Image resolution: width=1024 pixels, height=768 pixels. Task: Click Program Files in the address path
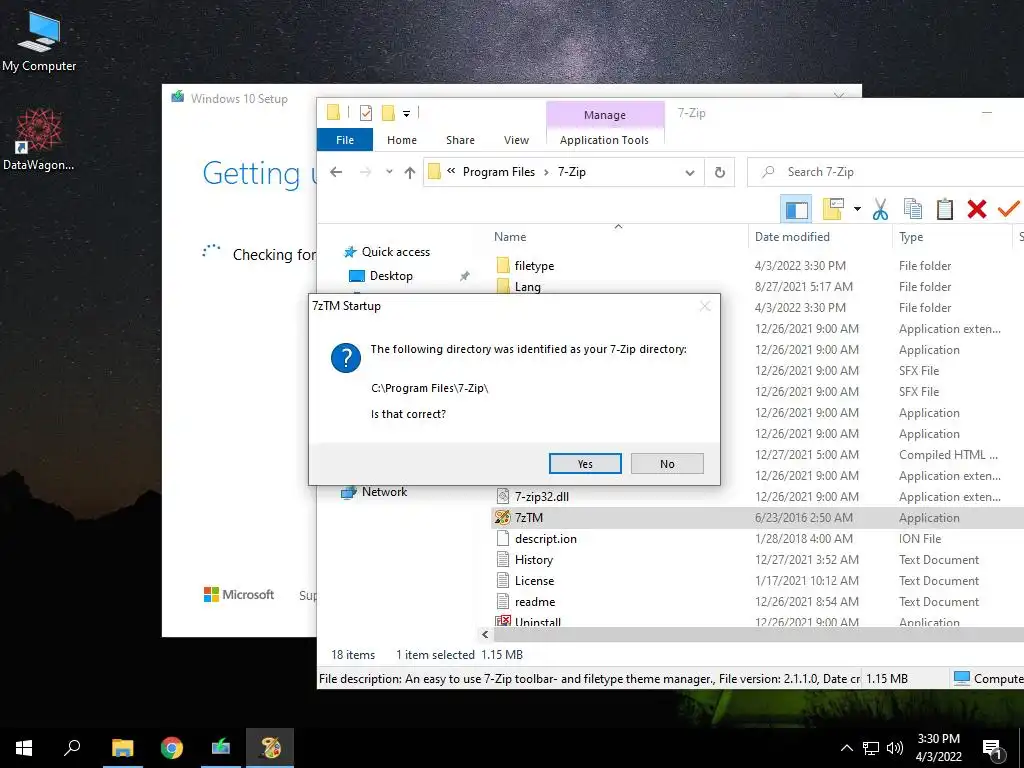(499, 172)
